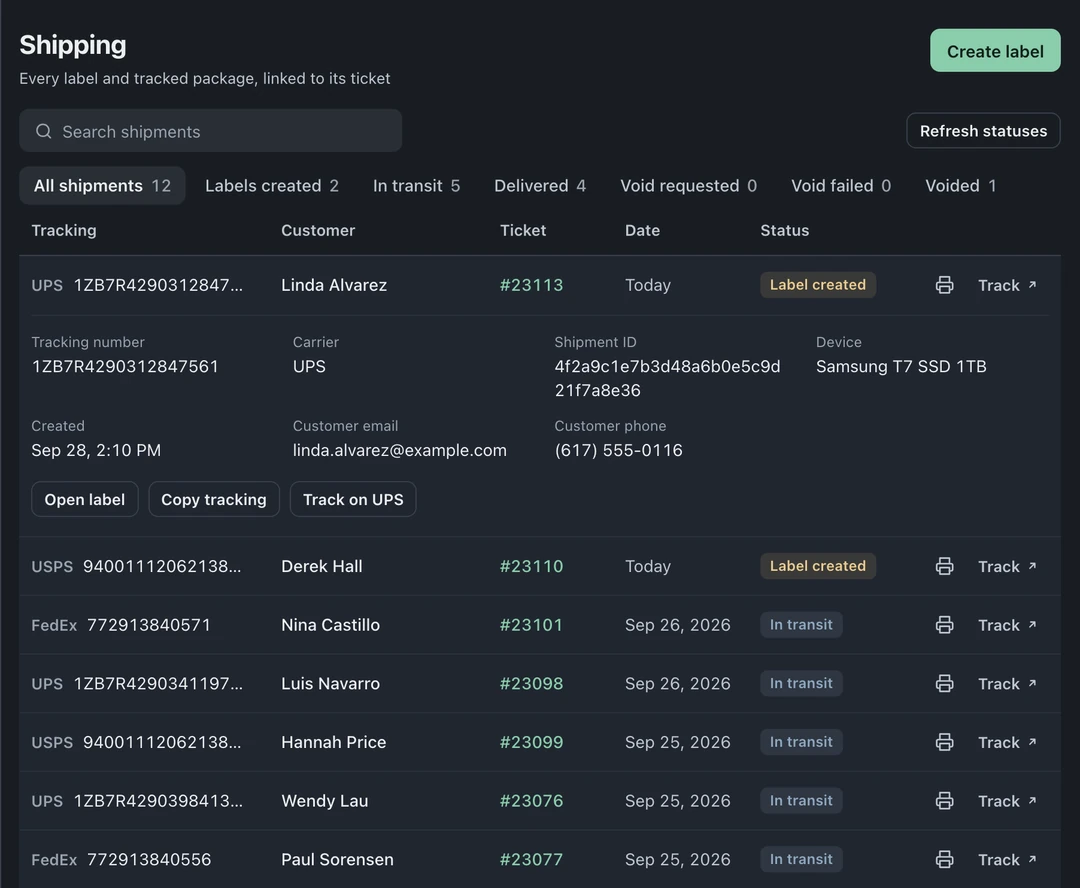The width and height of the screenshot is (1080, 888).
Task: Switch to Labels created tab
Action: (271, 185)
